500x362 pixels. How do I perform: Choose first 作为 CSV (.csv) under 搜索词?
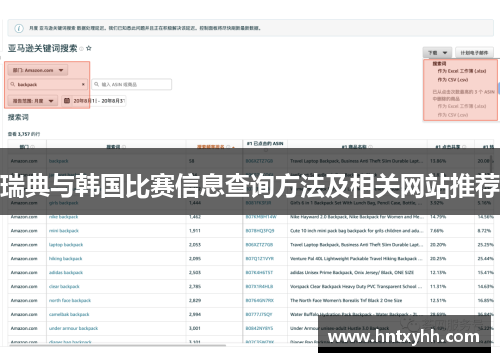point(453,80)
